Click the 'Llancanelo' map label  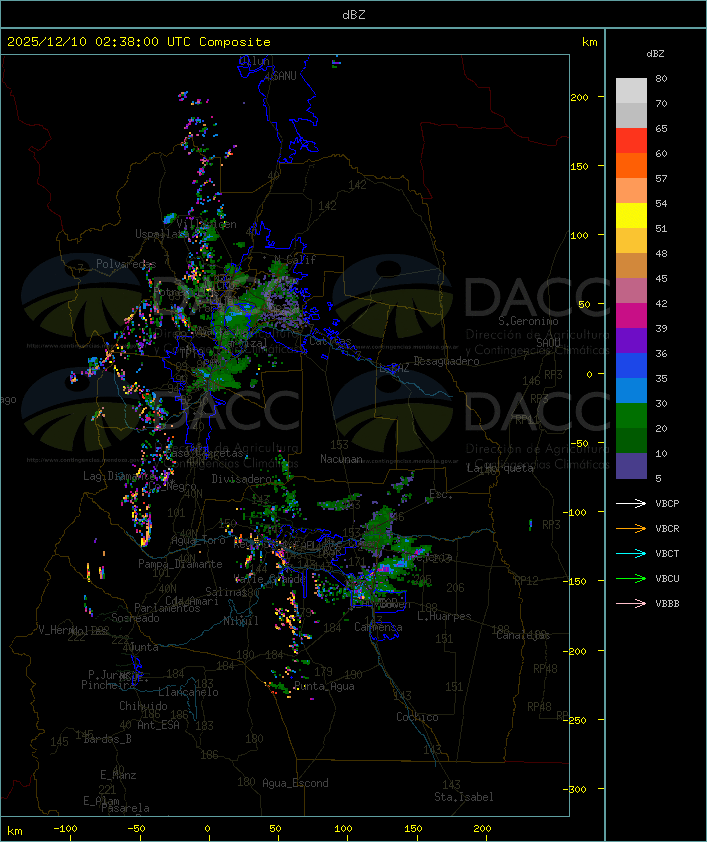[188, 692]
